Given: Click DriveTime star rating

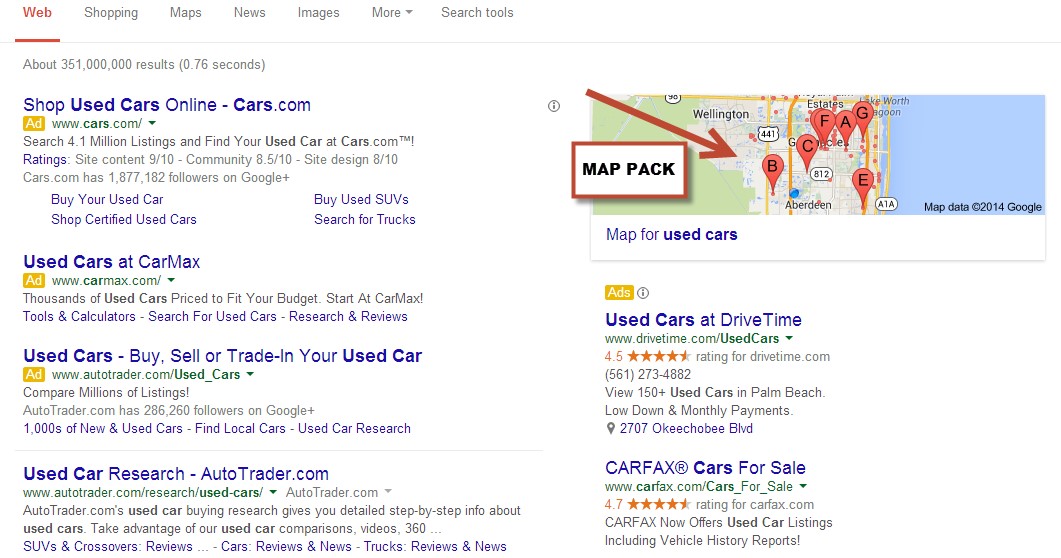Looking at the screenshot, I should [x=658, y=356].
